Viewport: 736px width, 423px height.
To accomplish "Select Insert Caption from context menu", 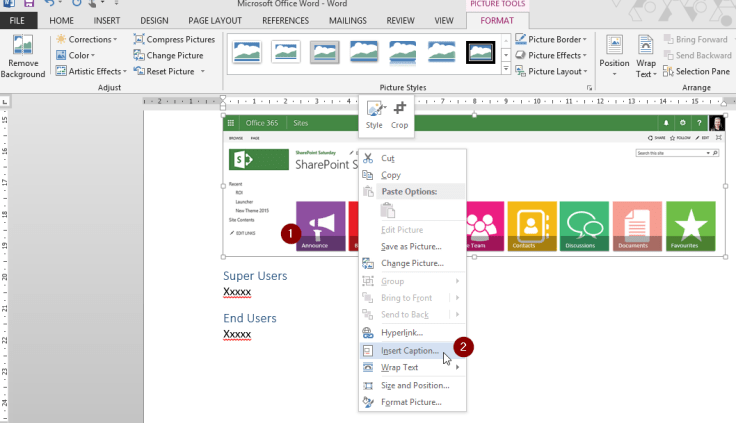I will point(409,351).
